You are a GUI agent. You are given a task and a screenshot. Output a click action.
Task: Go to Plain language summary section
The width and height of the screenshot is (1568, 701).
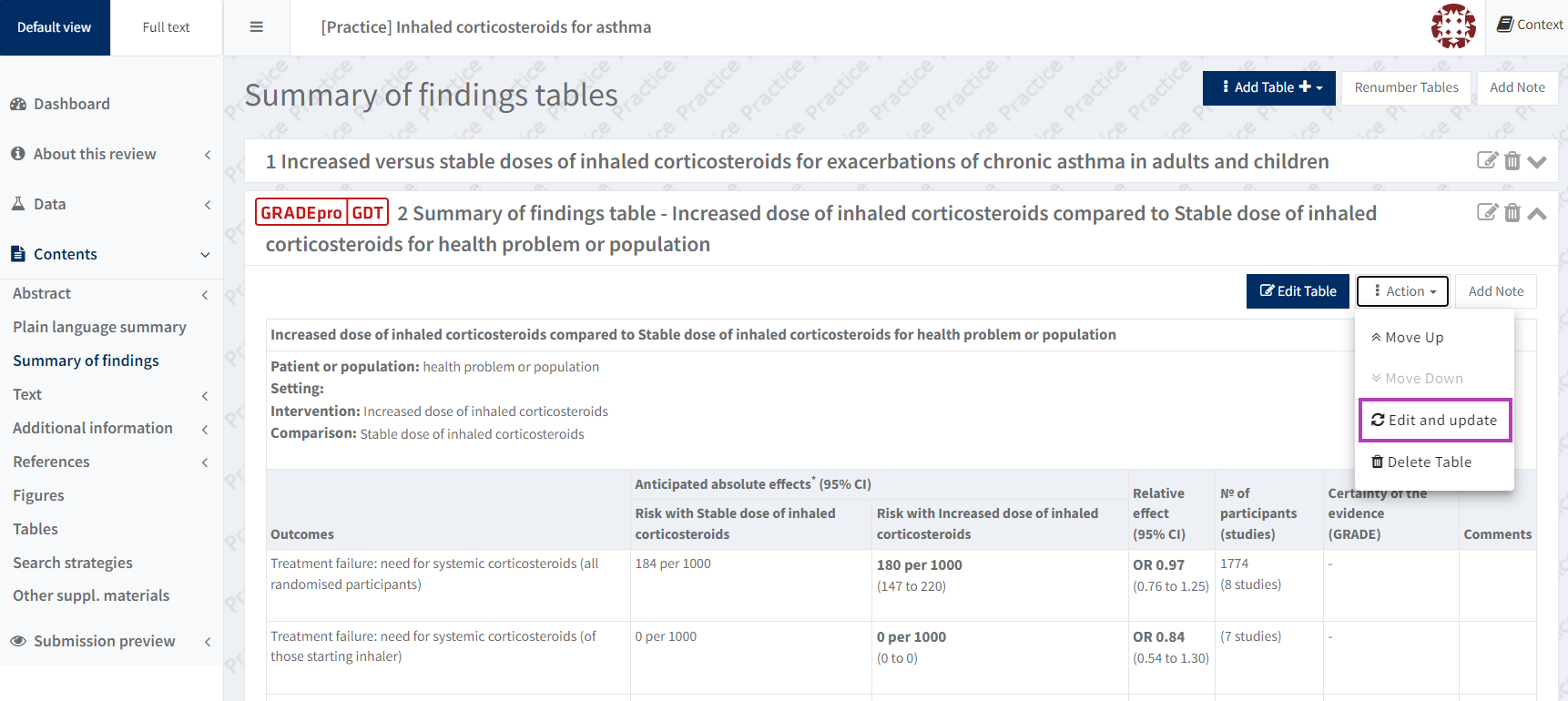pos(99,327)
